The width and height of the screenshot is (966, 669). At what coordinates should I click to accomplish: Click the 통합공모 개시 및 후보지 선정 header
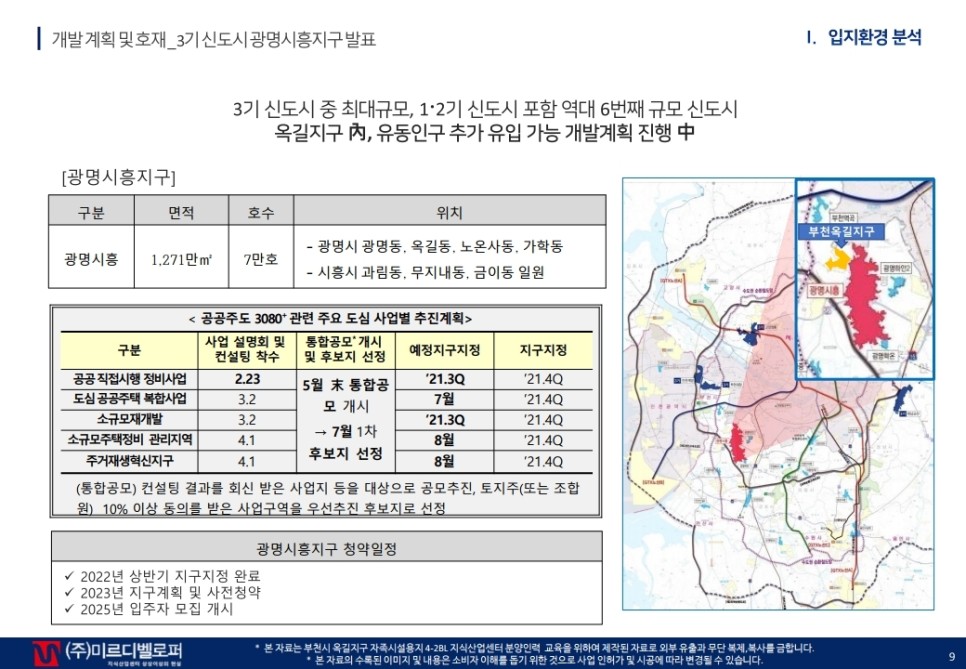pyautogui.click(x=345, y=349)
